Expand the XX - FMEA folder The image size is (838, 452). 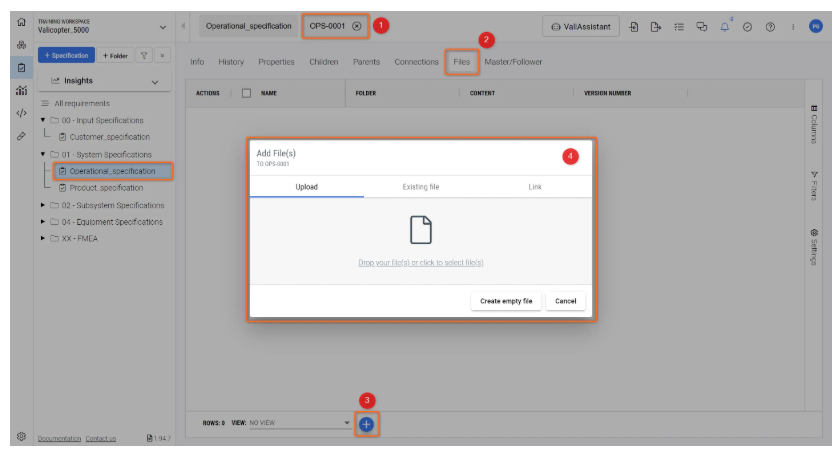43,238
